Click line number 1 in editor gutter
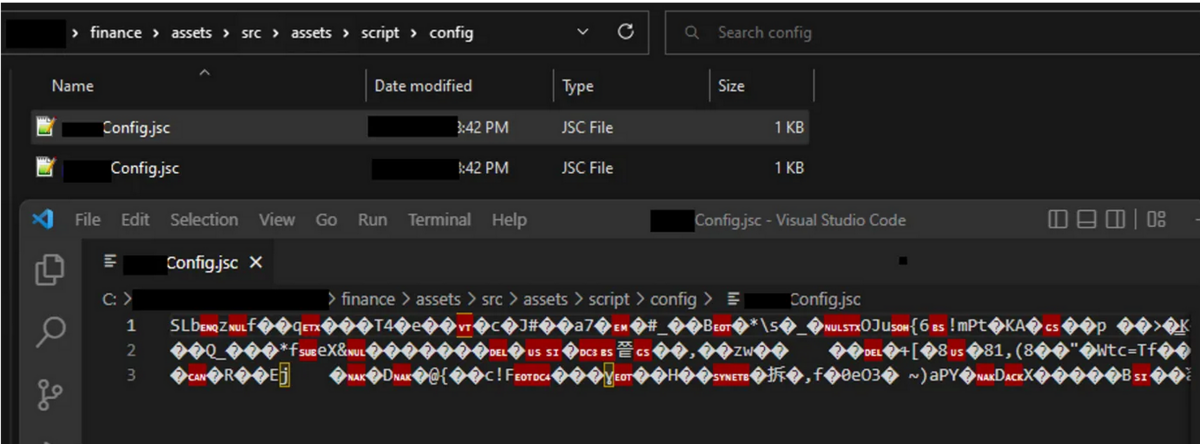 click(x=131, y=326)
